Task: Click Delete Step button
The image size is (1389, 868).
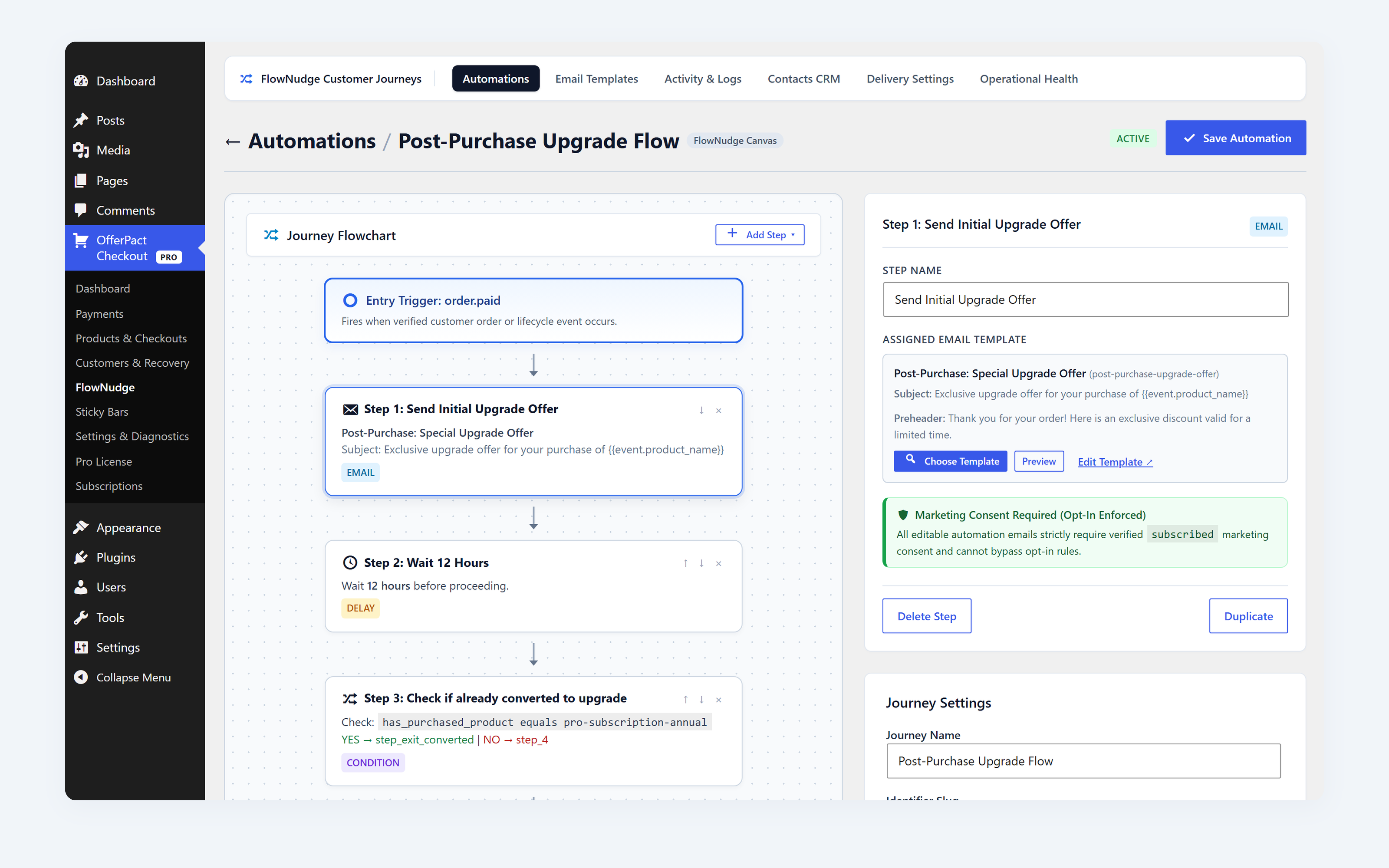Action: tap(926, 616)
